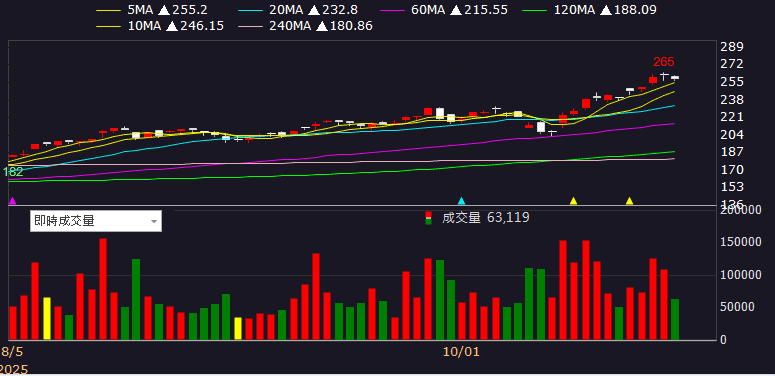Viewport: 775px width, 376px height.
Task: Click the red/green icon beside 成交量
Action: (x=429, y=218)
